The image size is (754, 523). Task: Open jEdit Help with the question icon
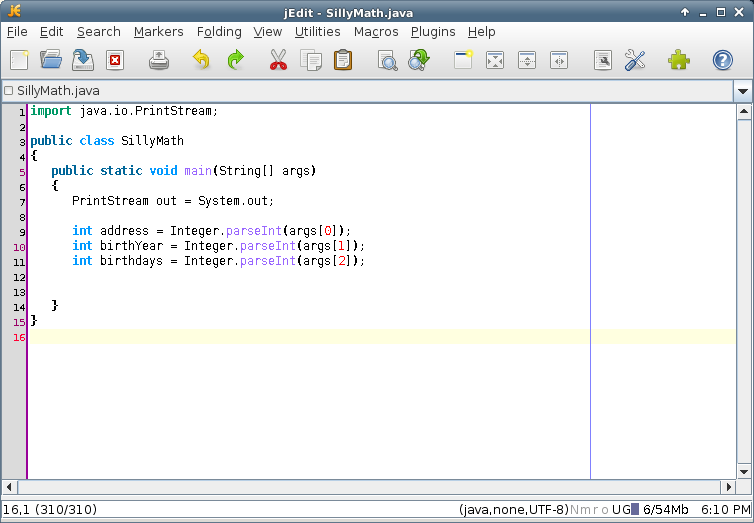[722, 61]
